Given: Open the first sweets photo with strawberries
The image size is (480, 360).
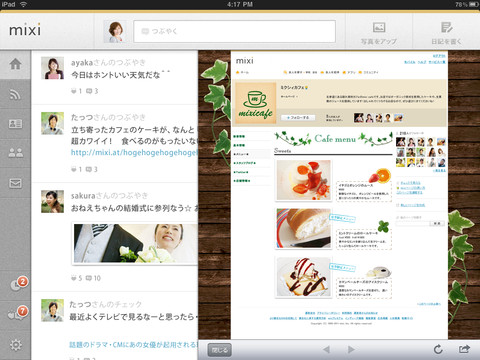Looking at the screenshot, I should click(x=304, y=180).
